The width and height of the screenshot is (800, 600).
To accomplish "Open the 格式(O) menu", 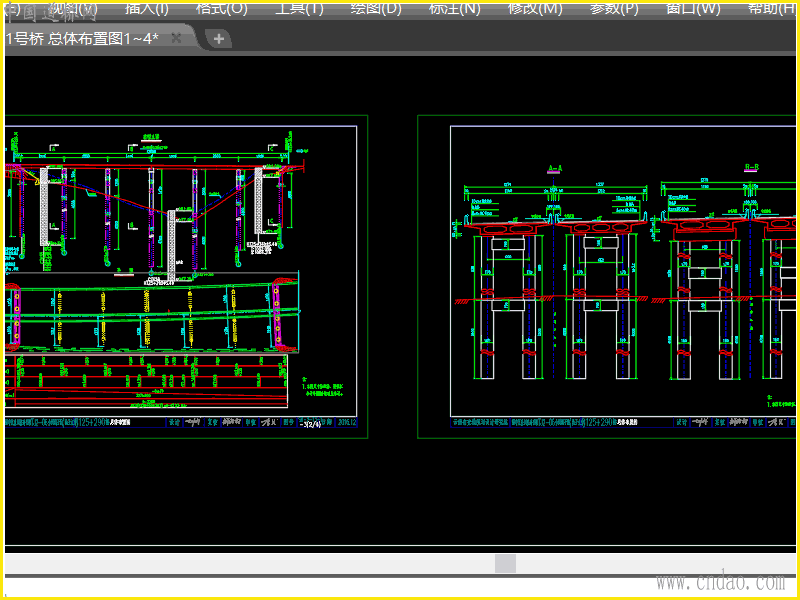I will (222, 8).
